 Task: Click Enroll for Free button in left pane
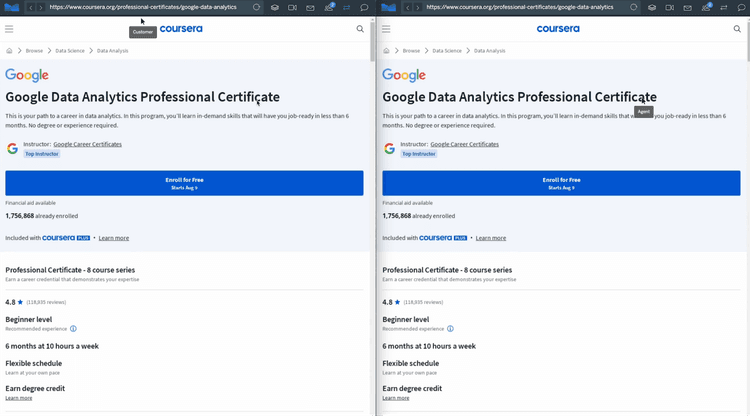click(x=184, y=183)
